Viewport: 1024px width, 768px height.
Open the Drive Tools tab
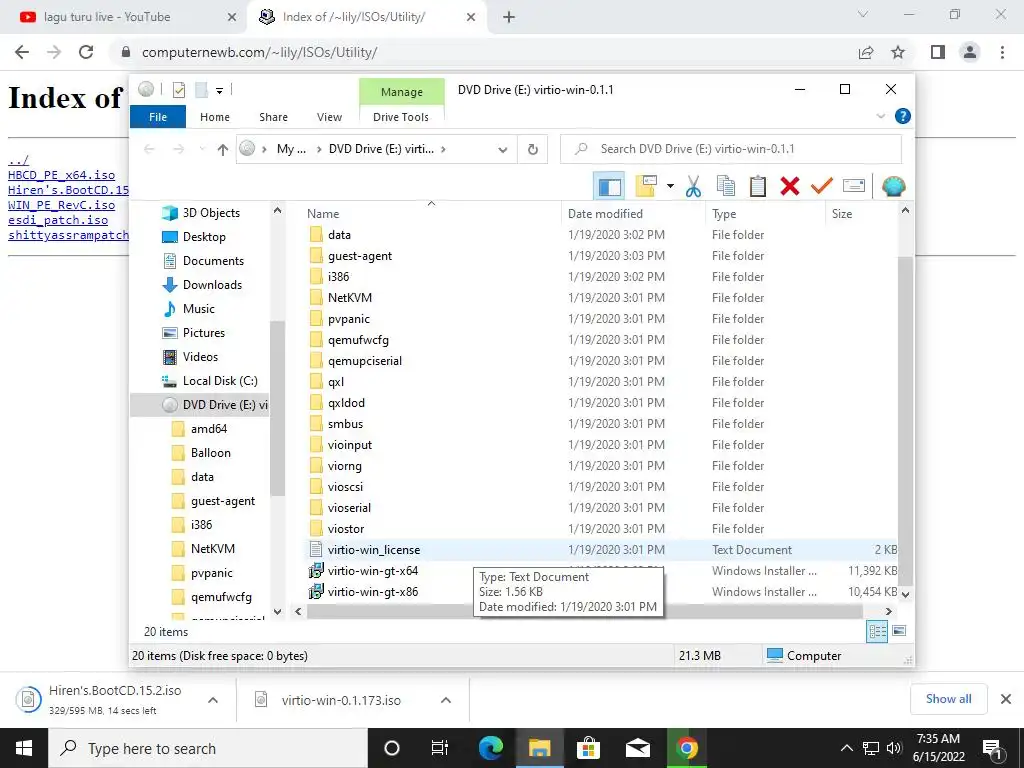tap(401, 117)
